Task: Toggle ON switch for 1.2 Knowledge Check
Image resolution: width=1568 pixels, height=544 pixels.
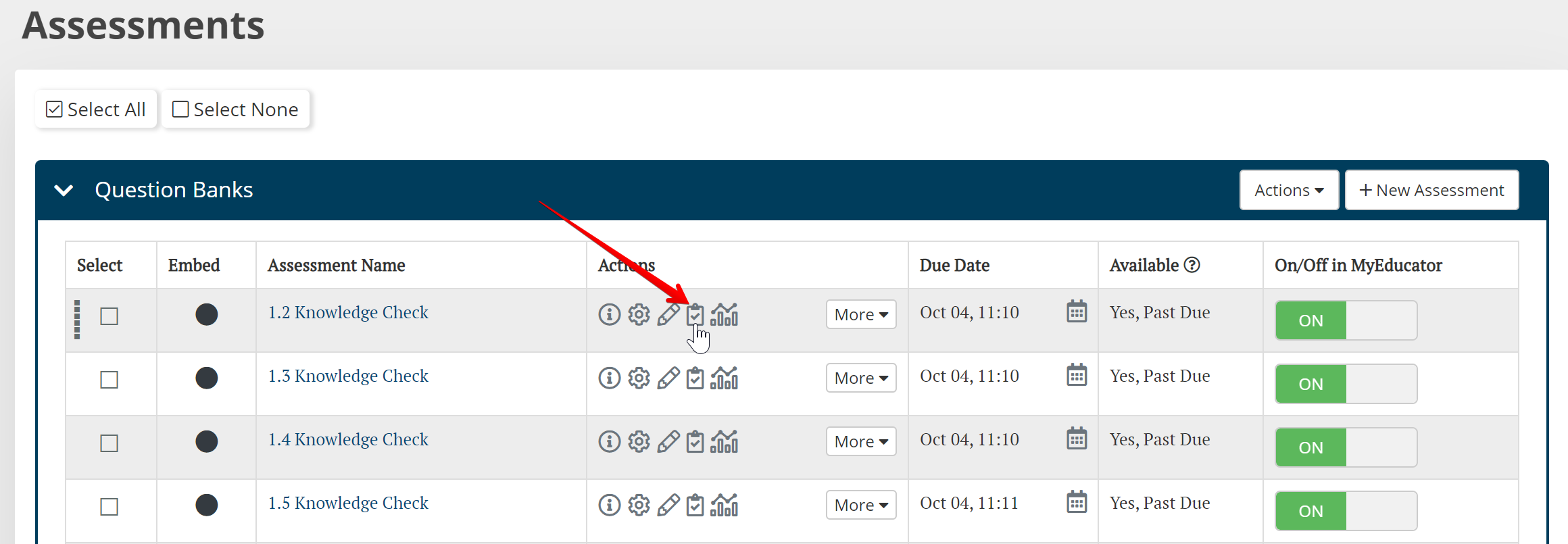Action: click(1346, 320)
